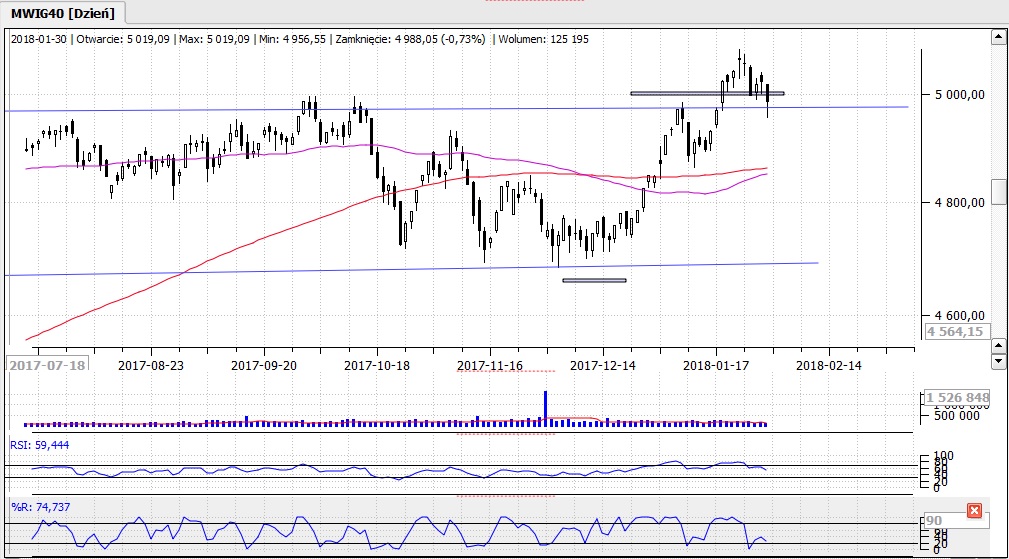
Task: Click the 2018-02-14 date axis label
Action: coord(829,365)
